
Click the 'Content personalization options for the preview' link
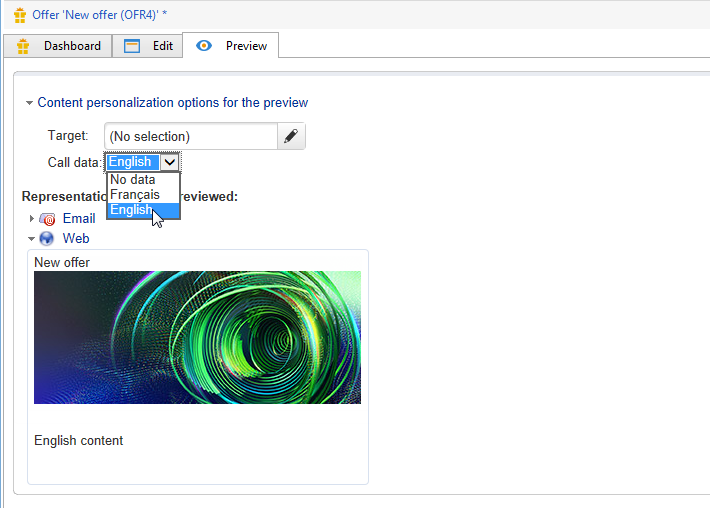click(x=172, y=103)
